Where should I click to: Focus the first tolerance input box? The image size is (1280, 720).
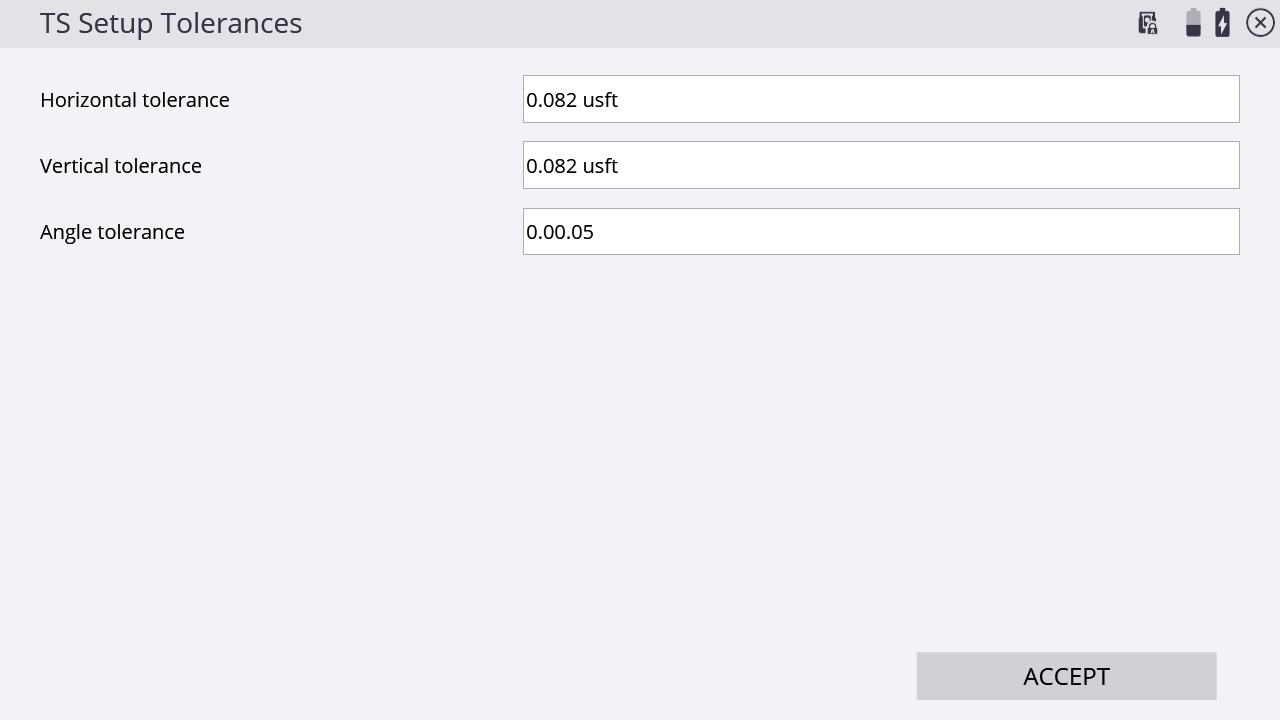[881, 99]
